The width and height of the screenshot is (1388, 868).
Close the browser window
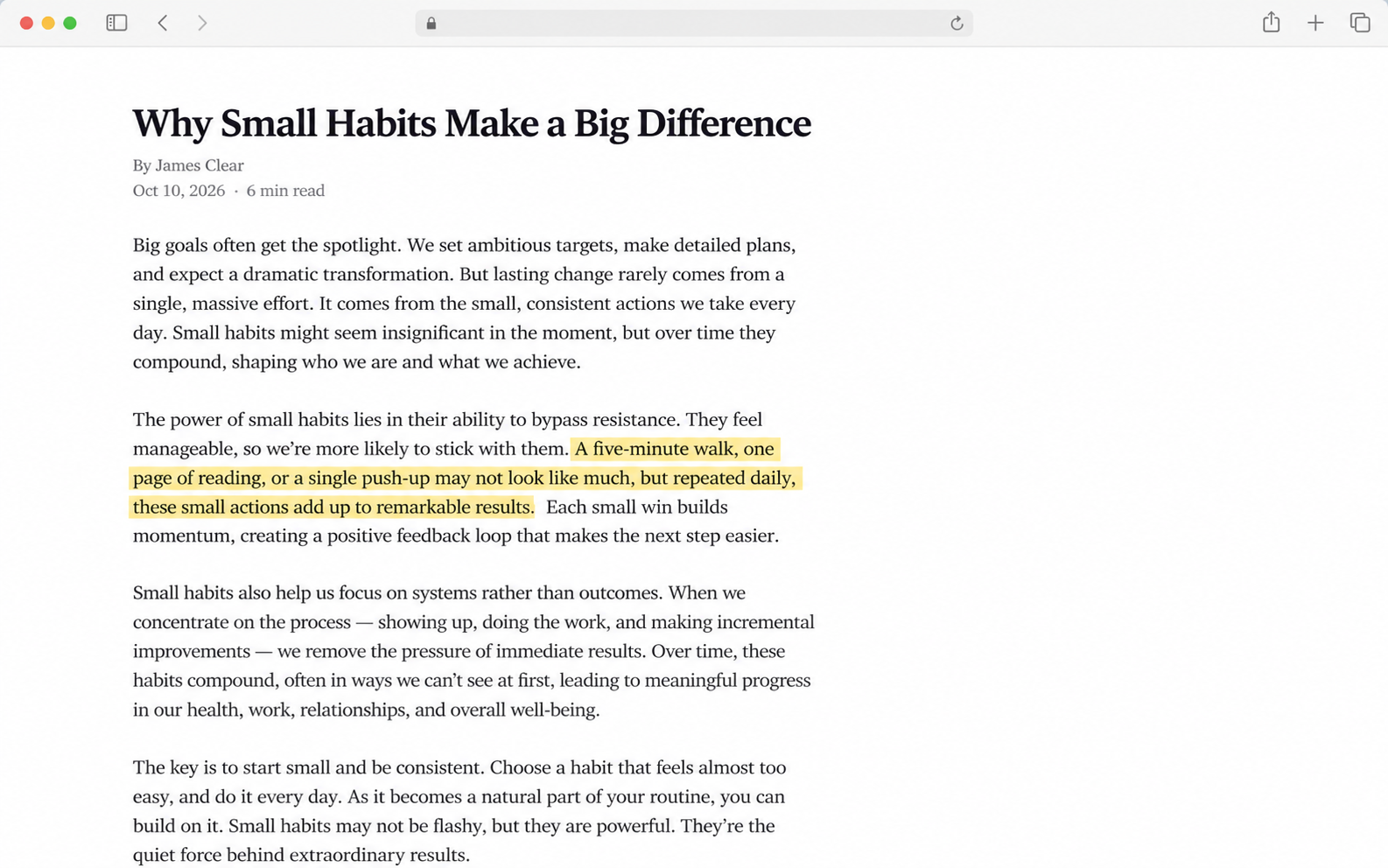26,23
